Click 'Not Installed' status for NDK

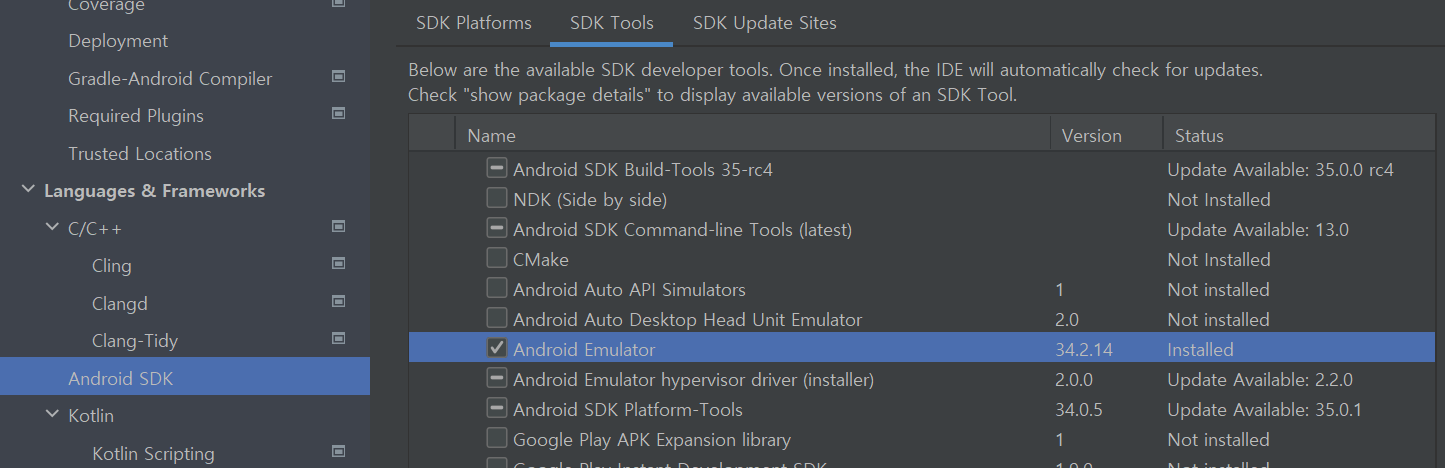tap(1219, 199)
